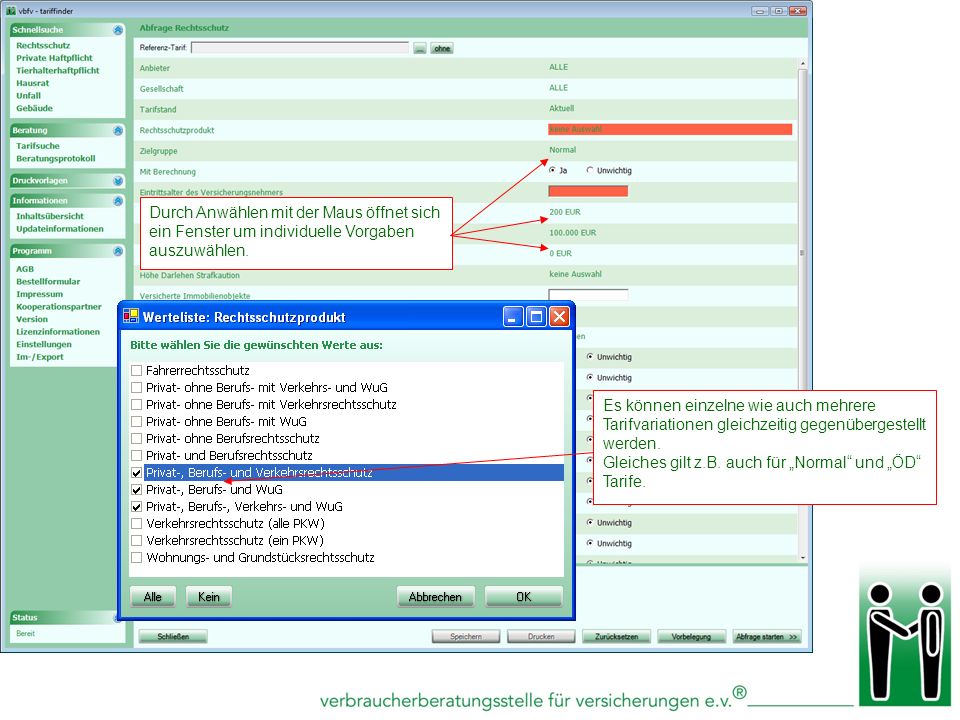Click the Vorbelegung button
The height and width of the screenshot is (720, 960).
(x=691, y=637)
